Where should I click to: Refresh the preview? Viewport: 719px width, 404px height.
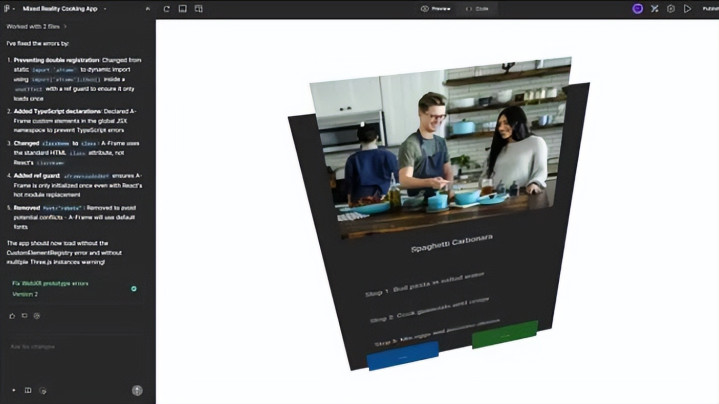166,9
